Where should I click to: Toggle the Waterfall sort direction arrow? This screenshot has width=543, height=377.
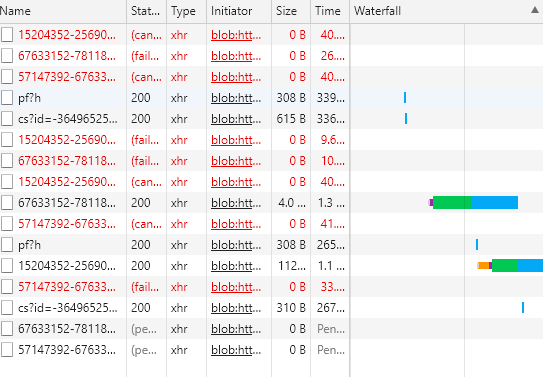[x=535, y=10]
